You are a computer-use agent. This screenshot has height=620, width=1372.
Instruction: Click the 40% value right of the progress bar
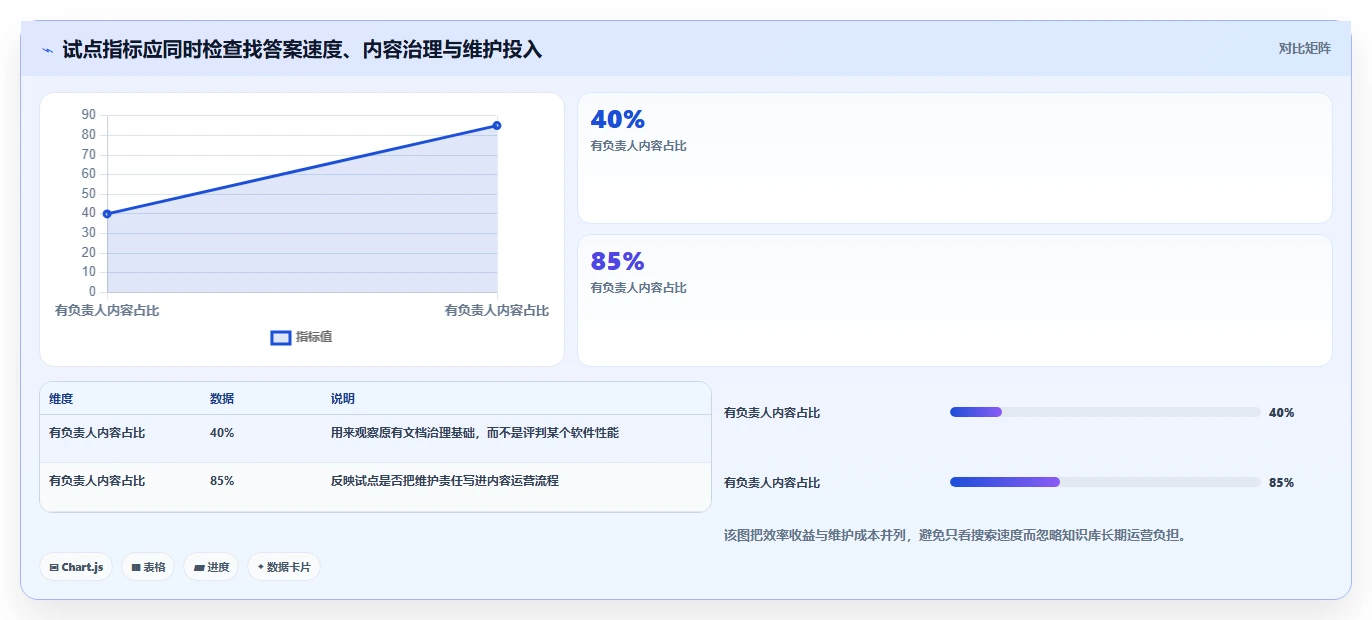[x=1281, y=413]
